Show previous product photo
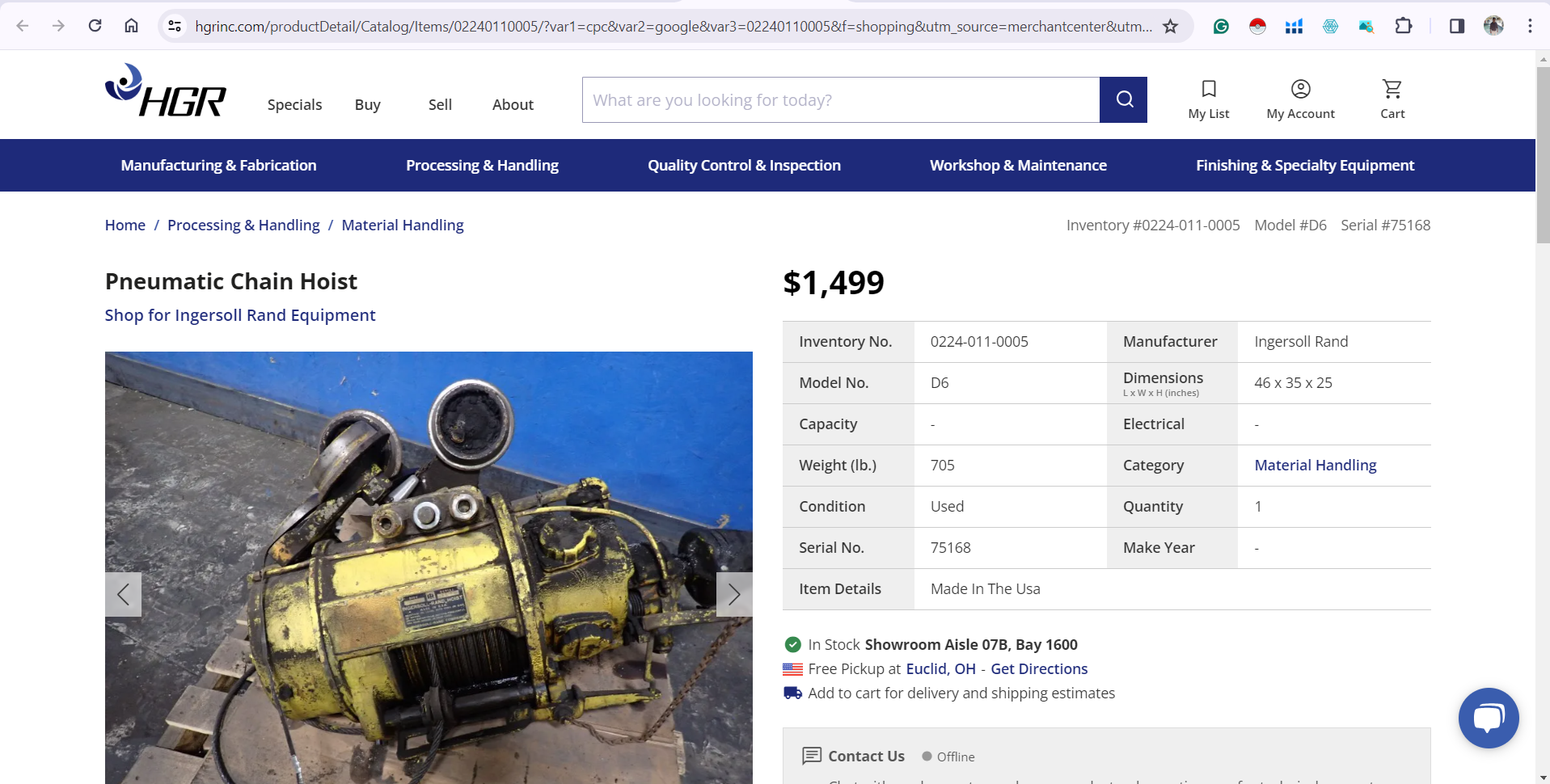This screenshot has width=1550, height=784. coord(123,595)
